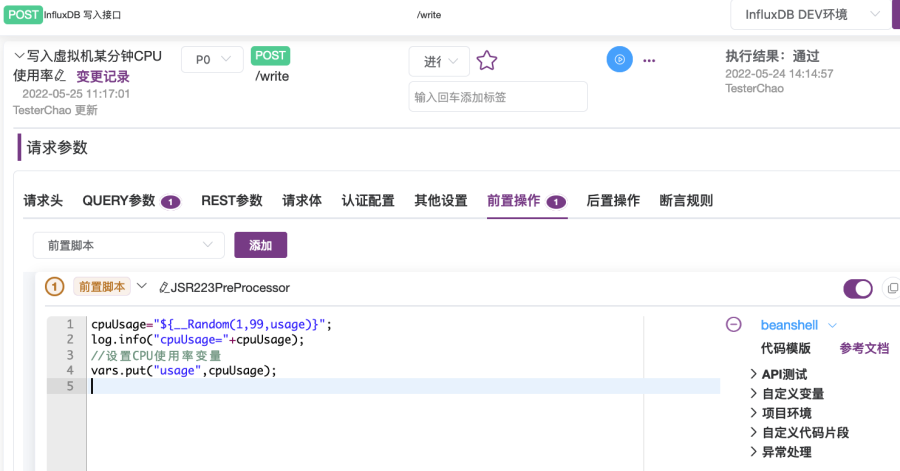Collapse the case details with the top-left chevron
900x471 pixels.
click(x=19, y=56)
